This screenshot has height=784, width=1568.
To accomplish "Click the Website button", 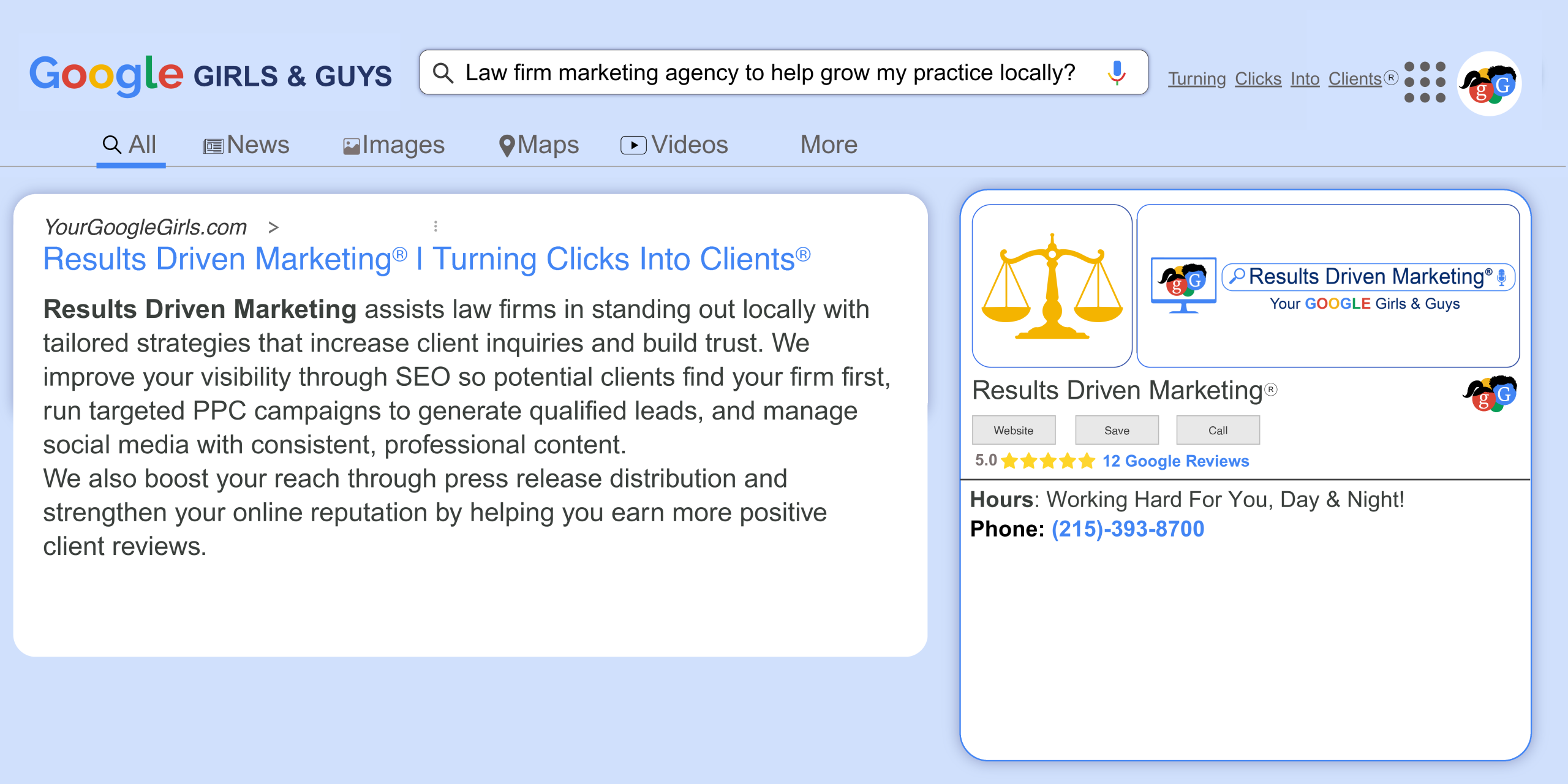I will click(1014, 430).
